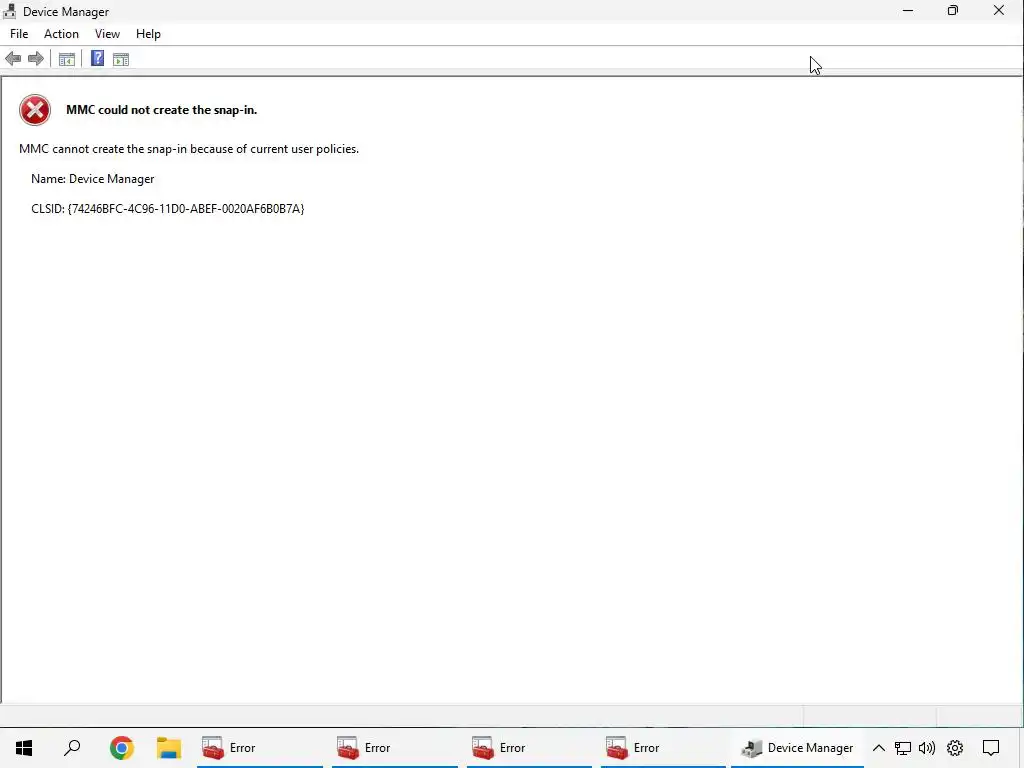The height and width of the screenshot is (768, 1024).
Task: Open the Action Center notifications icon
Action: pyautogui.click(x=991, y=748)
